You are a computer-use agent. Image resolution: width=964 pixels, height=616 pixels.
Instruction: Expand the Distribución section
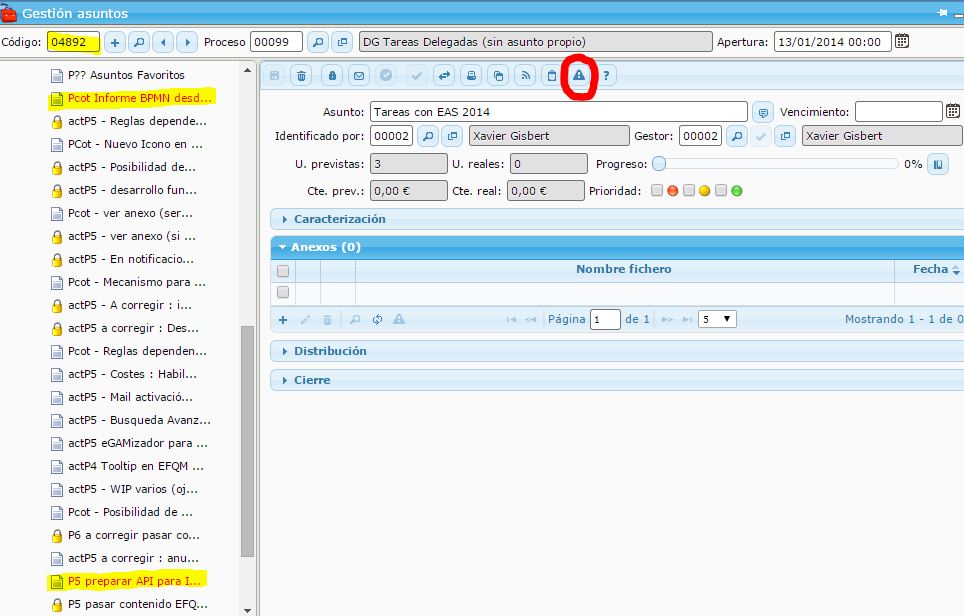tap(330, 351)
